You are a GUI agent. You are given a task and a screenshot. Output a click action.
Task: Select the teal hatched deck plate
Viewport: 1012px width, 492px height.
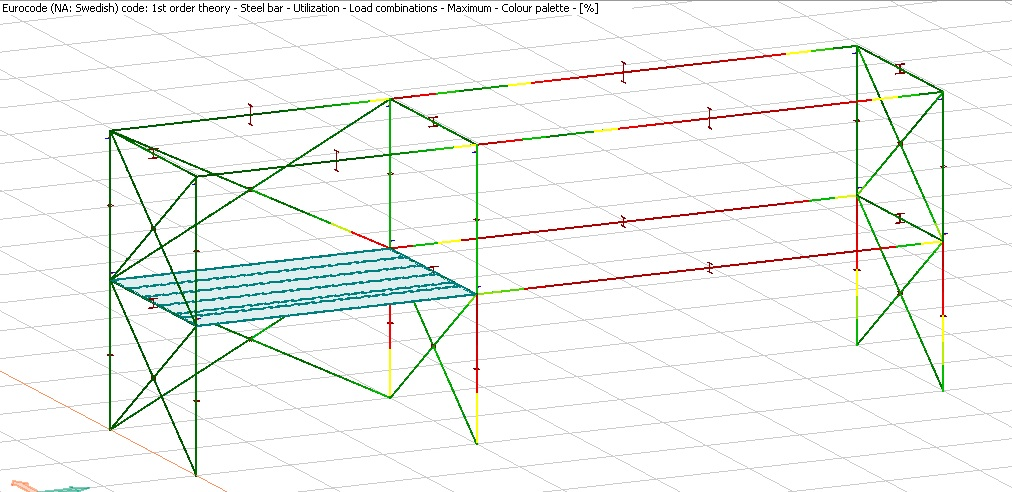(294, 287)
